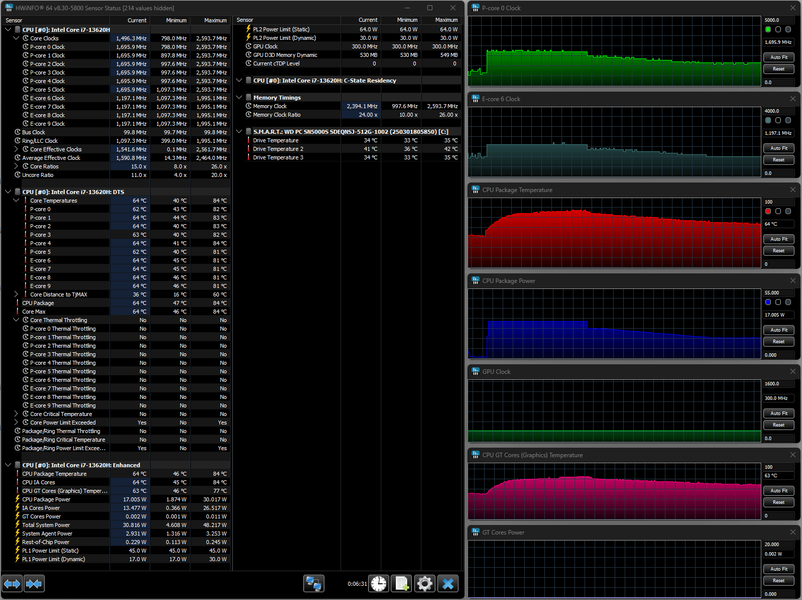Click the collapse columns arrows icon
This screenshot has height=600, width=802.
(x=34, y=583)
